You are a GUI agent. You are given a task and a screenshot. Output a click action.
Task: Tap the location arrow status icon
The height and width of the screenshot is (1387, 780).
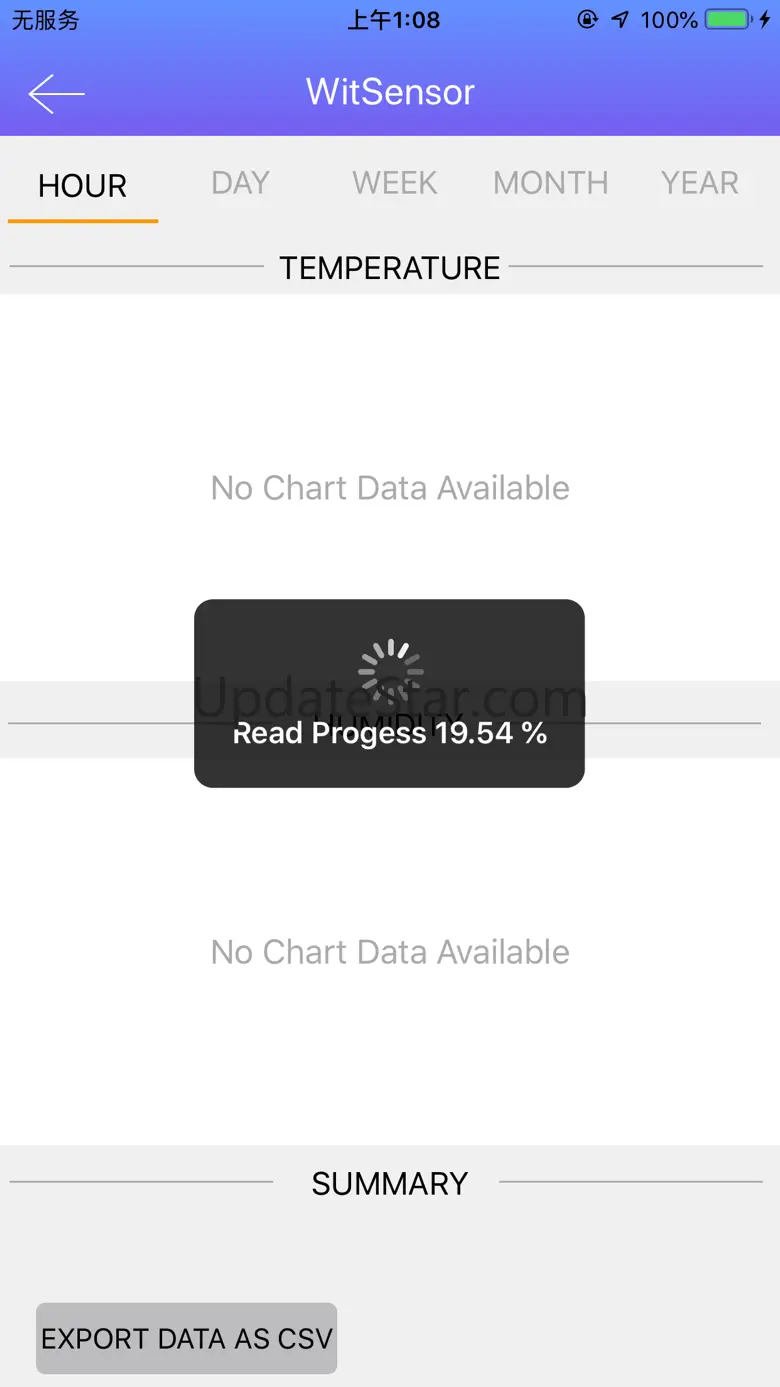620,19
